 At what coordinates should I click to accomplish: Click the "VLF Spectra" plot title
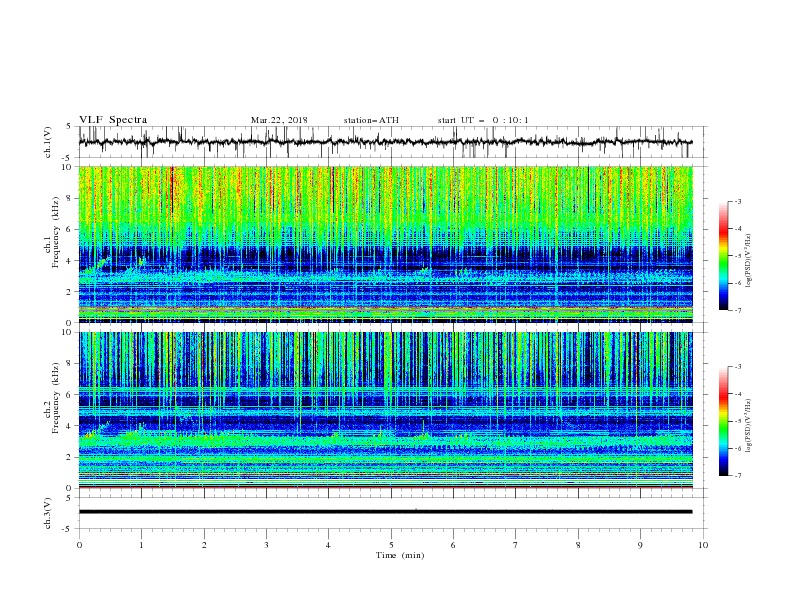tap(113, 120)
